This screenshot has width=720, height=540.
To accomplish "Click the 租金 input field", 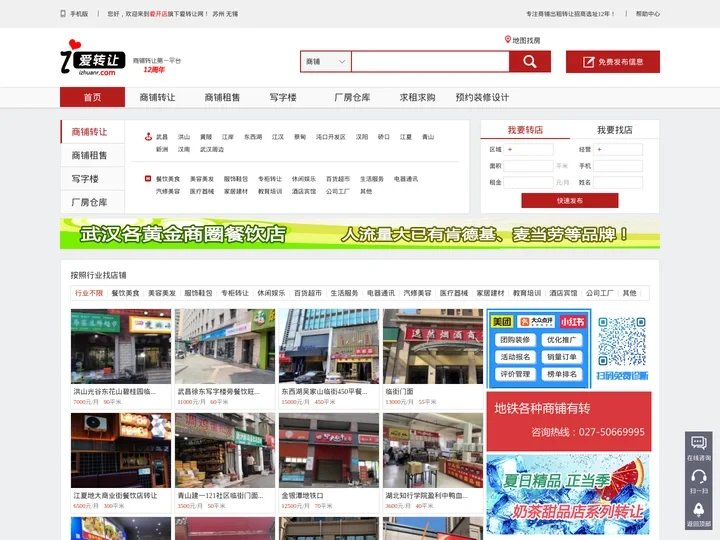I will tap(529, 182).
